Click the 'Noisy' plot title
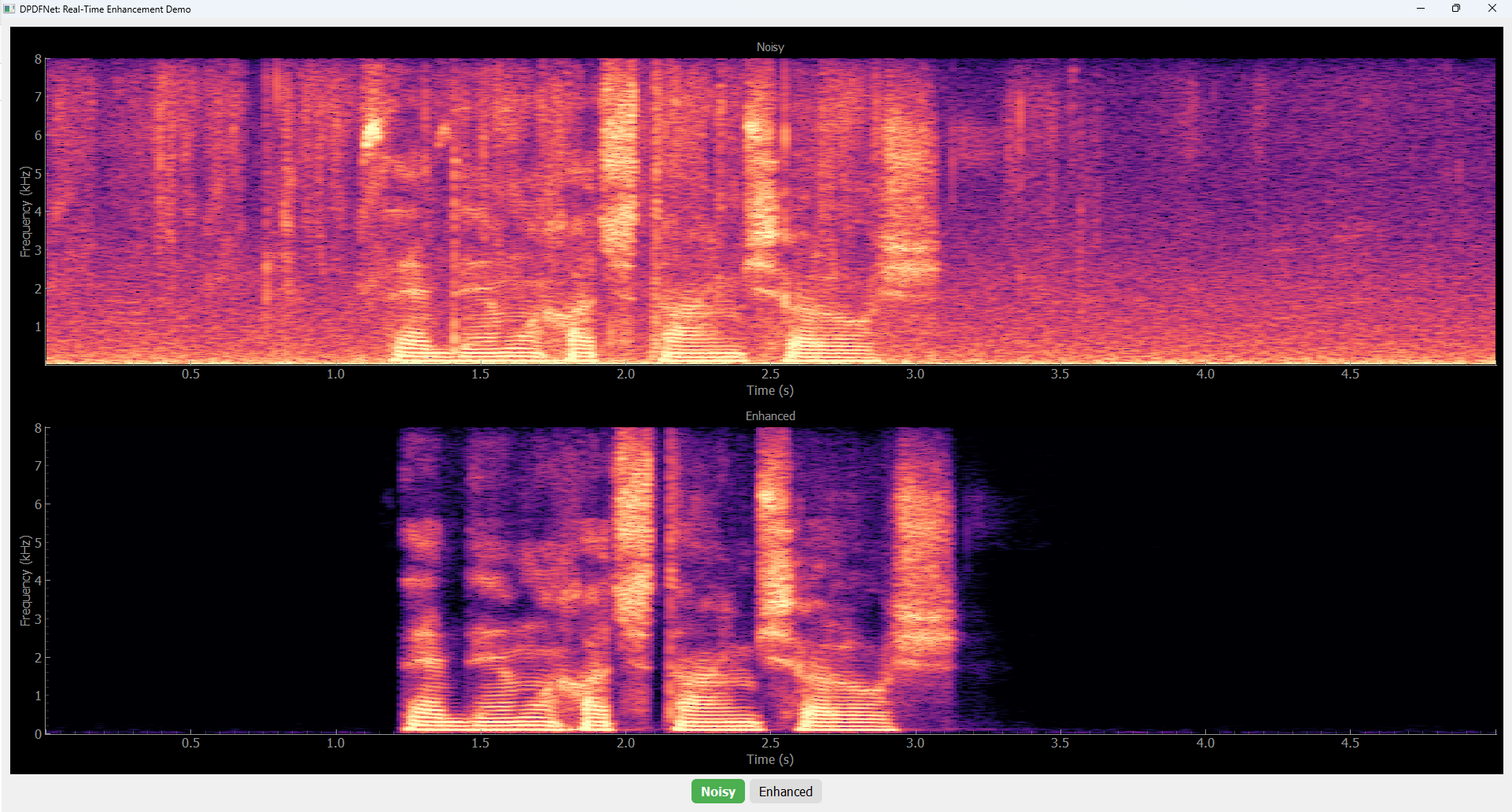Viewport: 1512px width, 812px height. [770, 47]
